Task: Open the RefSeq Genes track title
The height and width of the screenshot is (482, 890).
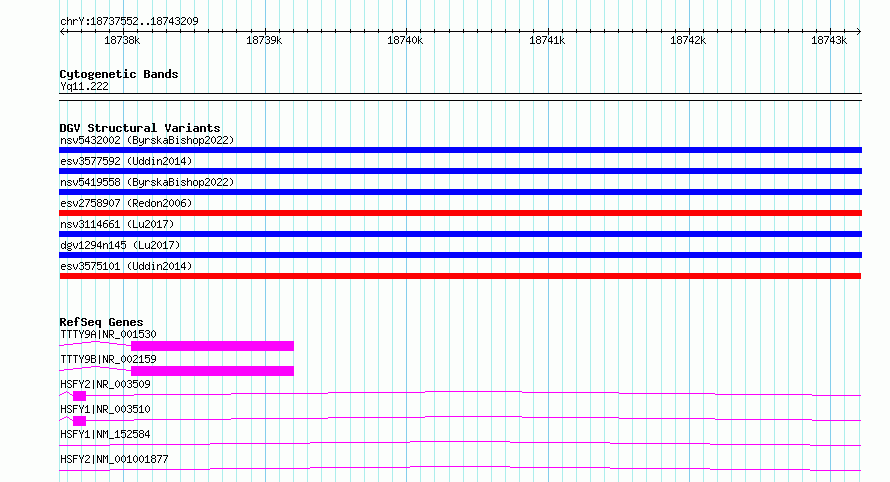Action: coord(101,322)
